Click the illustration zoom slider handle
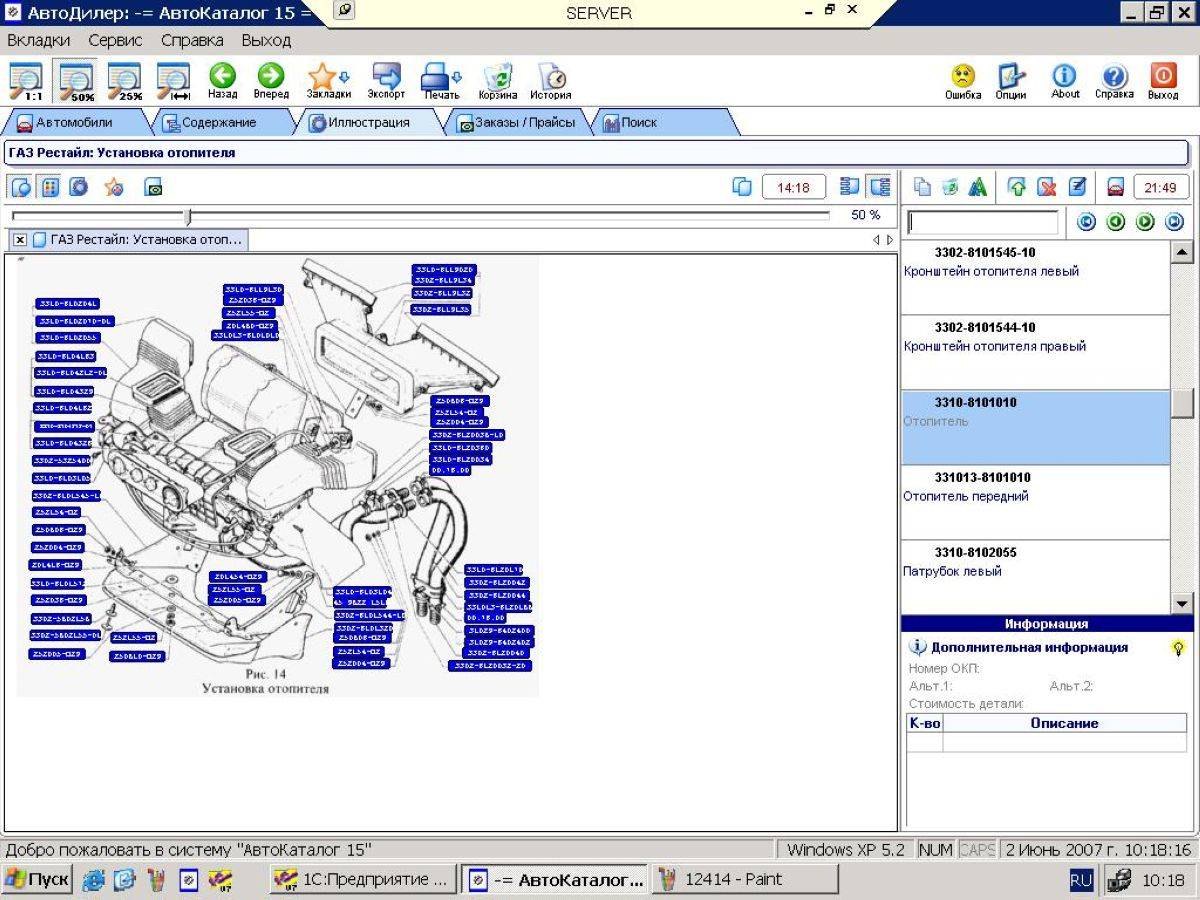Screen dimensions: 1200x900 pyautogui.click(x=188, y=216)
